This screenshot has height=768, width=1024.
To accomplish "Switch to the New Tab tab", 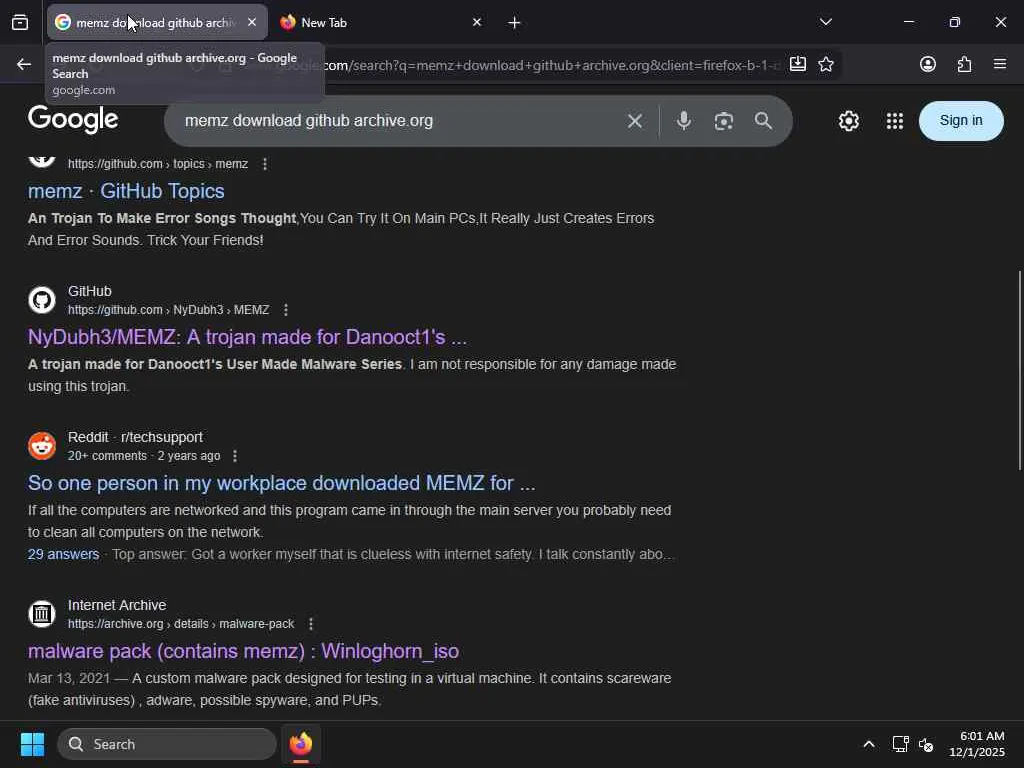I will 381,22.
